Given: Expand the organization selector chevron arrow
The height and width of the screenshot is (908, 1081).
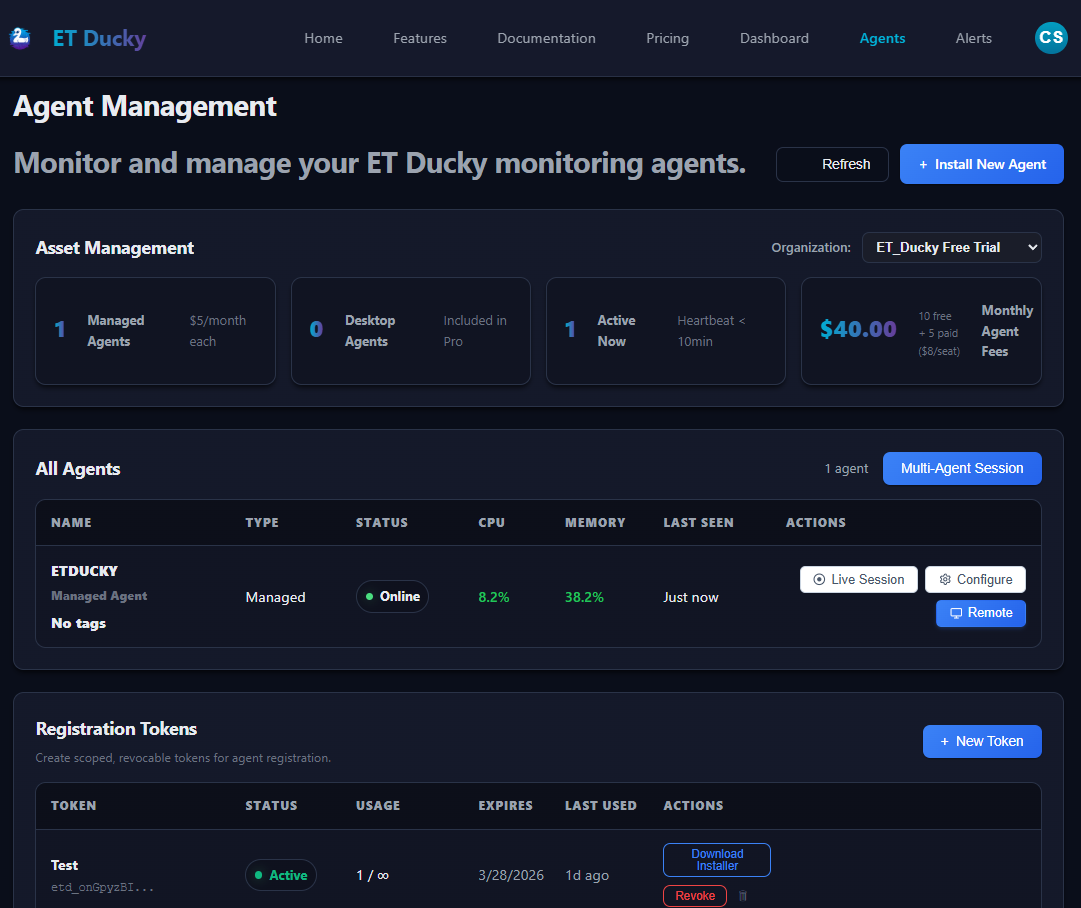Looking at the screenshot, I should (1030, 247).
